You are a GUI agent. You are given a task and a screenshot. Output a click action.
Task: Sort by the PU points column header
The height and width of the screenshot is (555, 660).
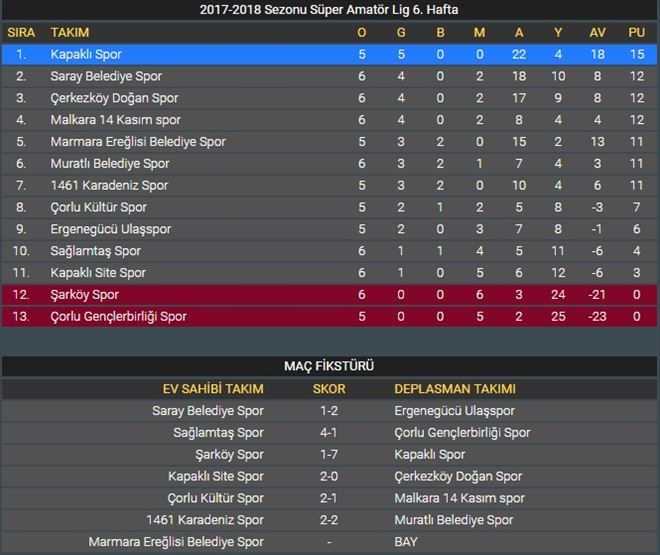point(636,33)
